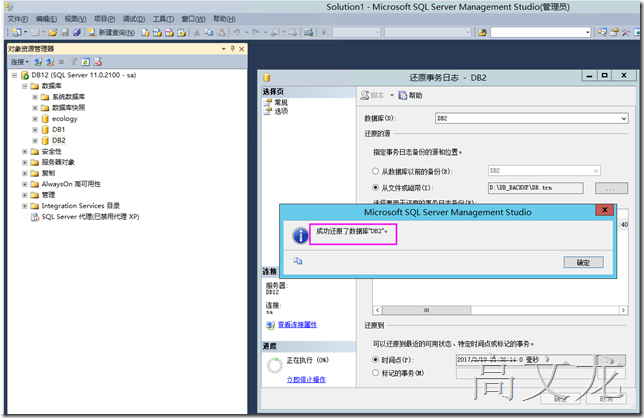644x418 pixels.
Task: Select 从数据库以前的备份(B) radio button
Action: (x=375, y=171)
